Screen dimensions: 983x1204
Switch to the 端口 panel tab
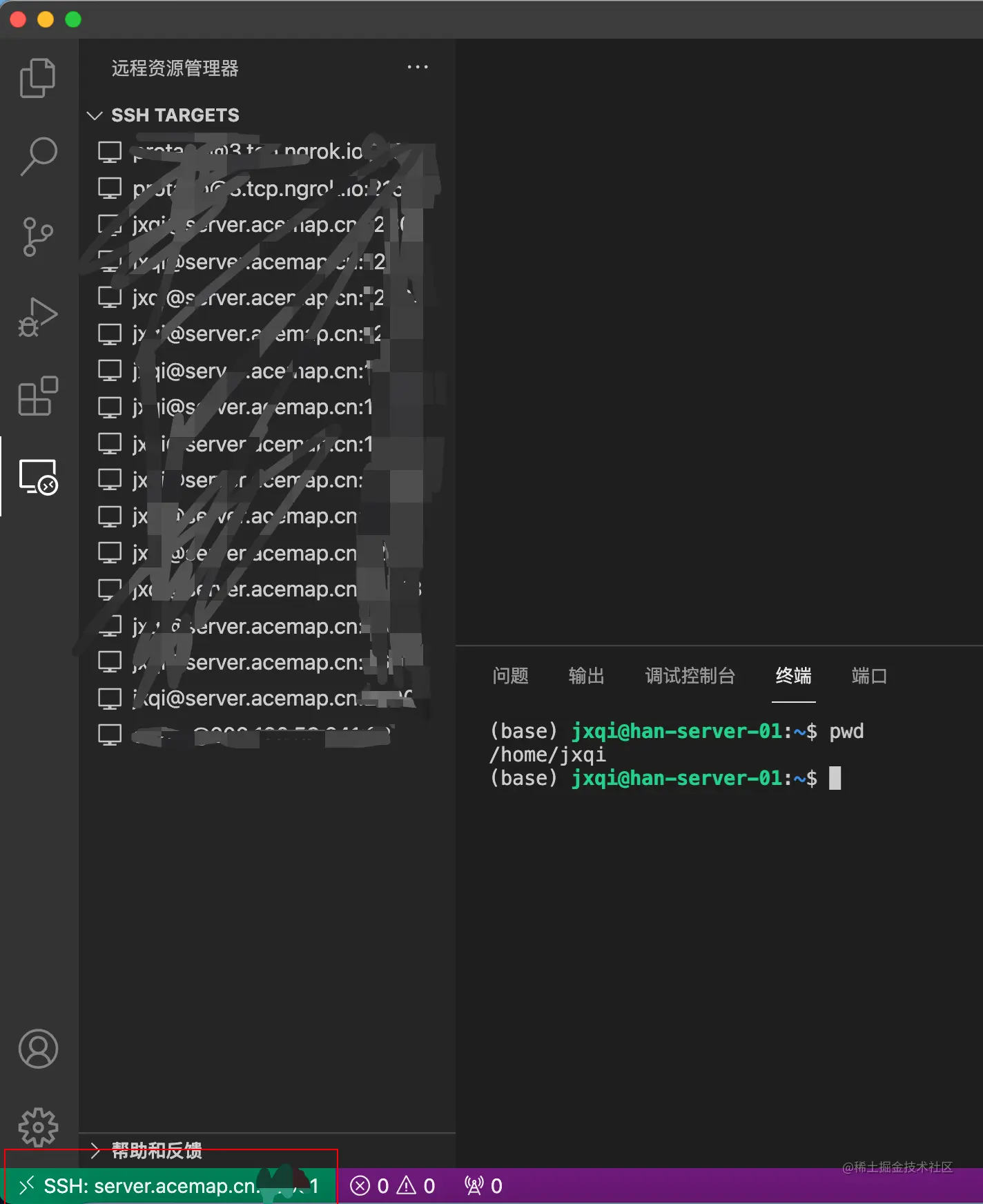(869, 675)
